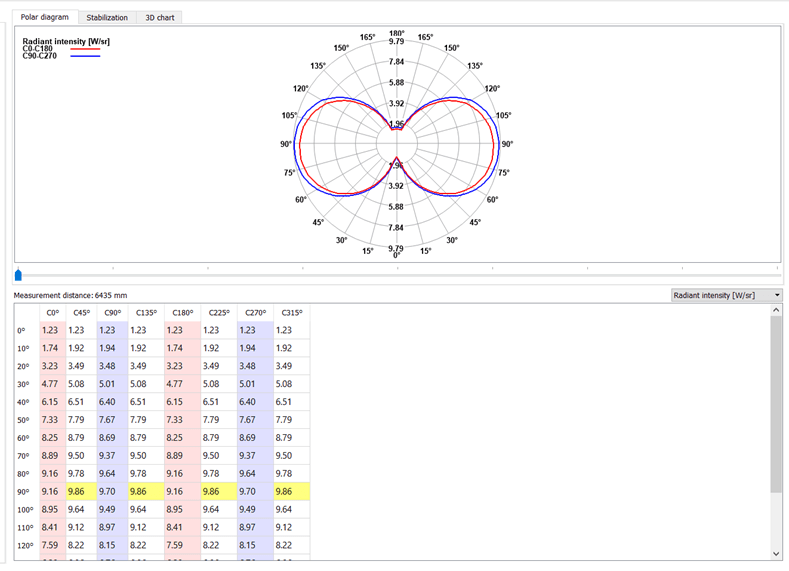Screen dimensions: 789x571
Task: Select the highlighted 9.86 cell under C45°
Action: pyautogui.click(x=76, y=492)
